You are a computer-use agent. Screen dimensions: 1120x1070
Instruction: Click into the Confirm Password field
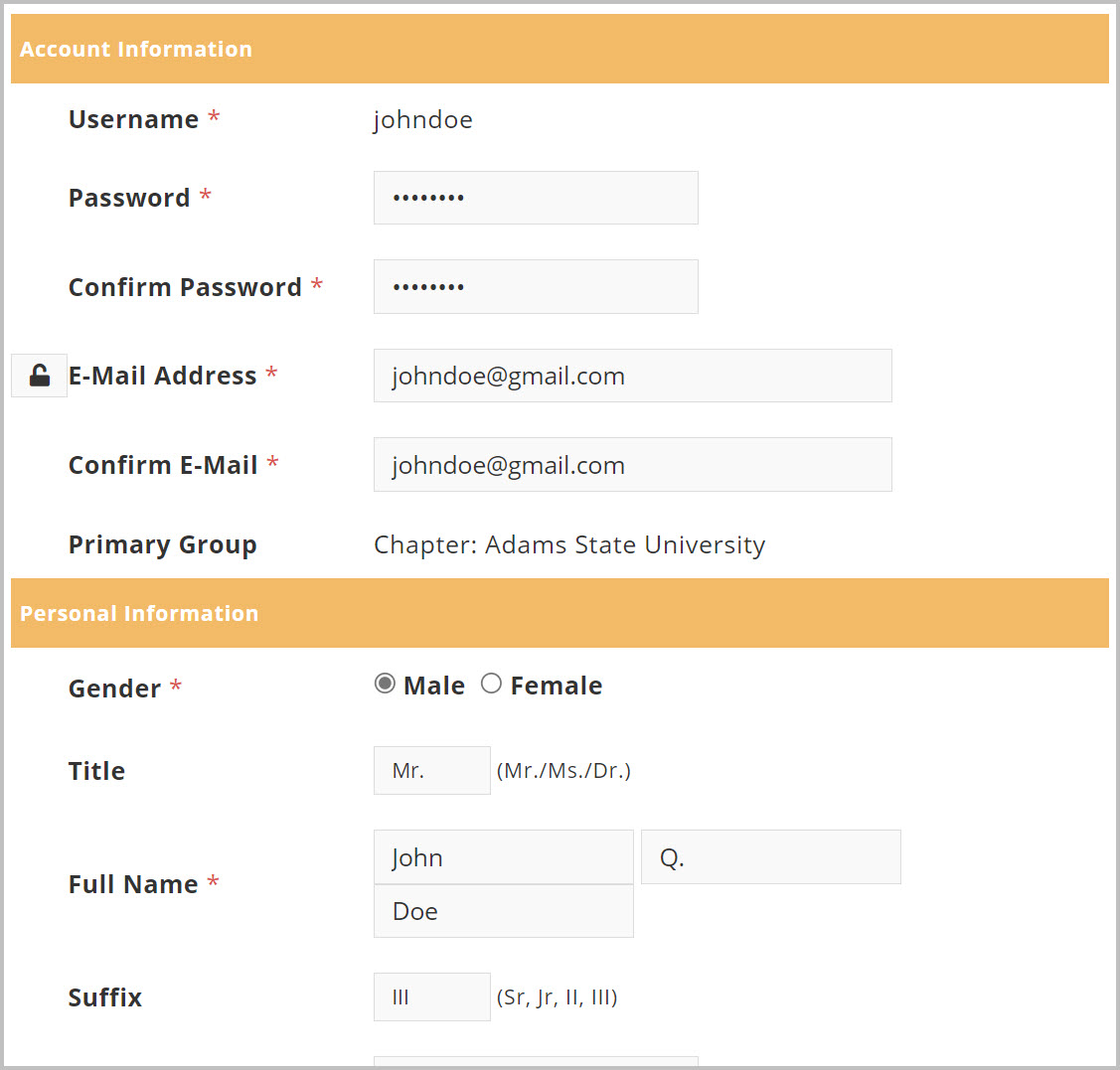pyautogui.click(x=536, y=287)
